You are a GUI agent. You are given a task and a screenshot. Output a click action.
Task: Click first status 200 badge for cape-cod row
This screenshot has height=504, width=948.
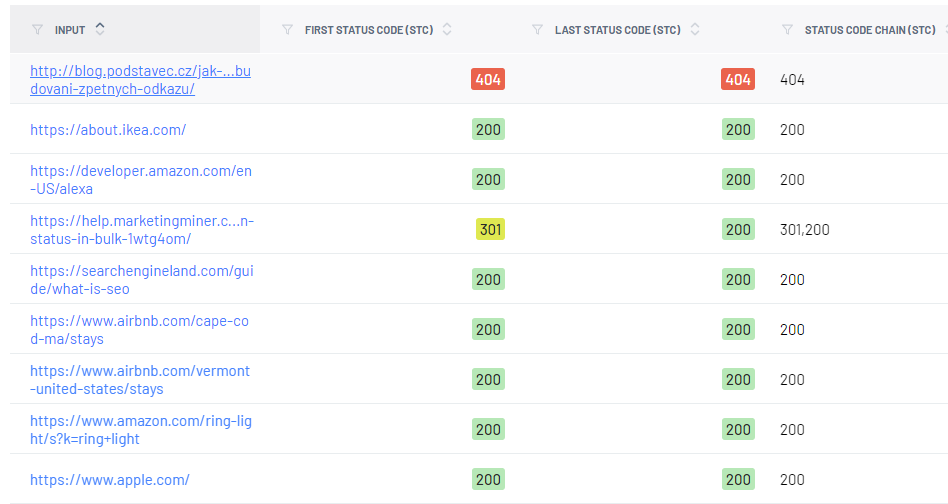point(489,329)
